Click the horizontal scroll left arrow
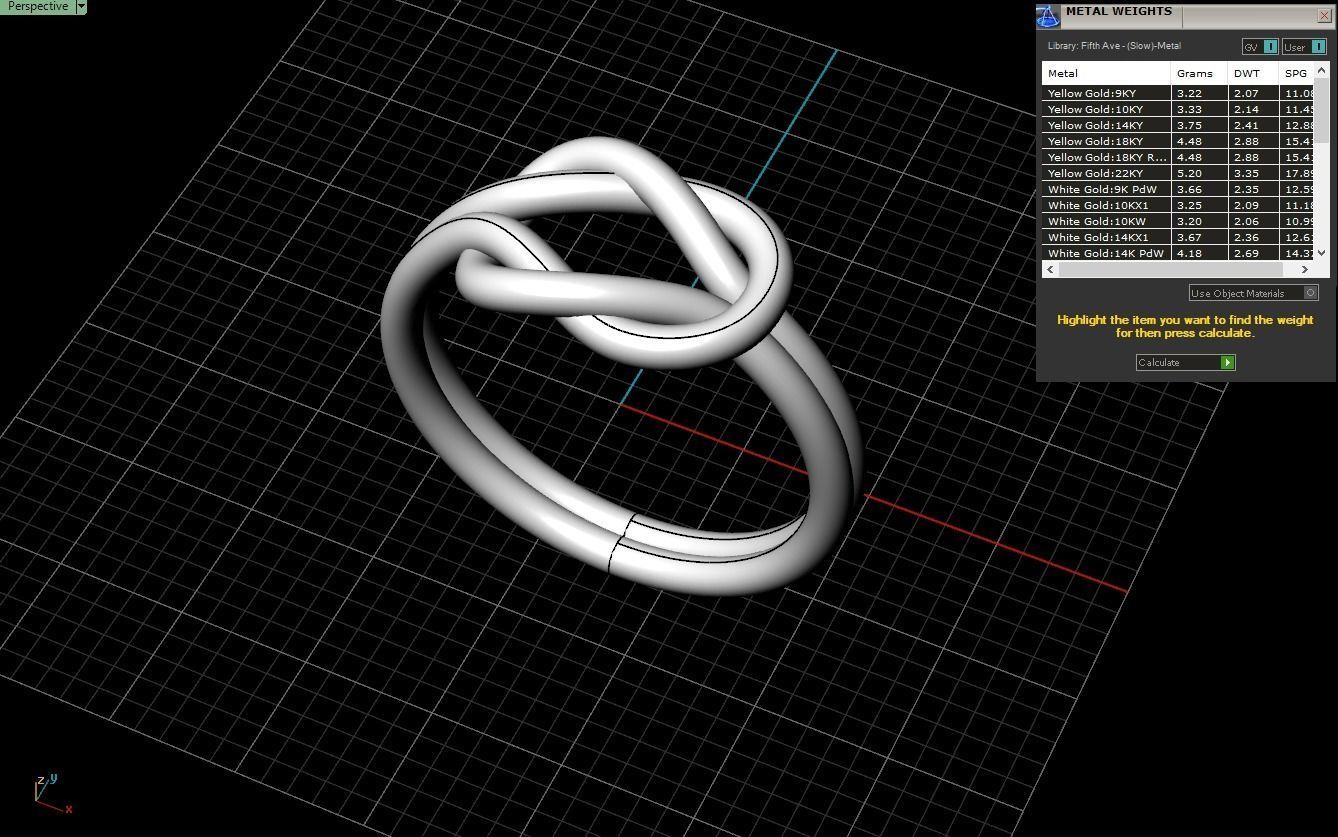Image resolution: width=1338 pixels, height=837 pixels. coord(1050,269)
